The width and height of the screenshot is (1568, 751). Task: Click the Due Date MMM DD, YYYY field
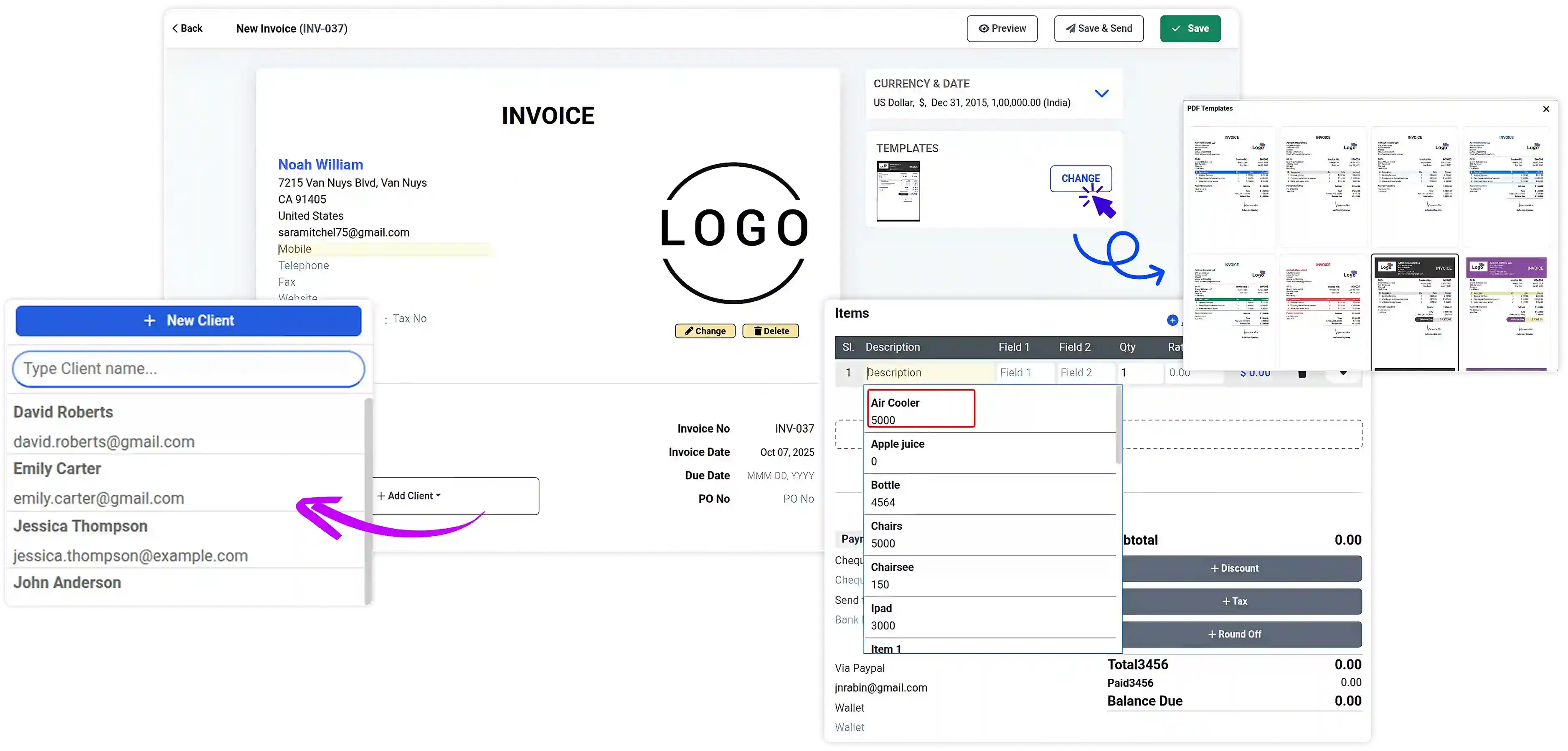point(780,476)
